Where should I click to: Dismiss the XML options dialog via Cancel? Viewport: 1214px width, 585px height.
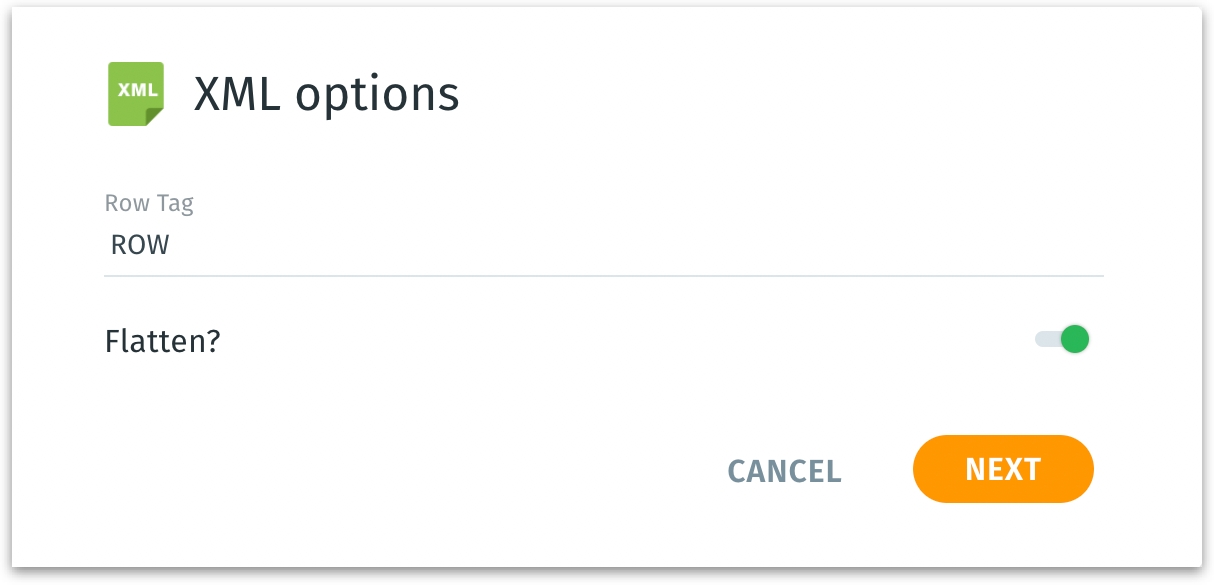coord(784,470)
